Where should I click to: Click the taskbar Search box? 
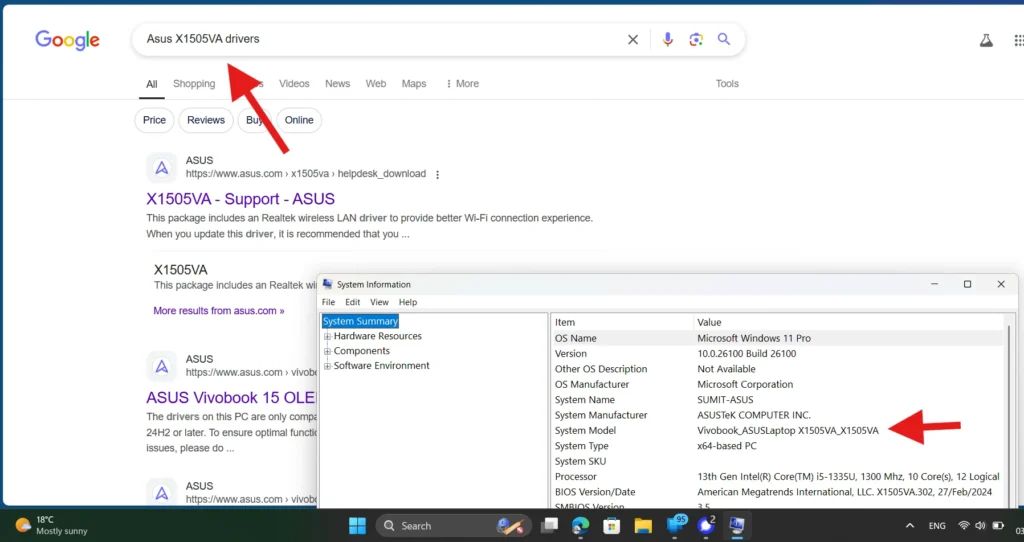pyautogui.click(x=453, y=526)
